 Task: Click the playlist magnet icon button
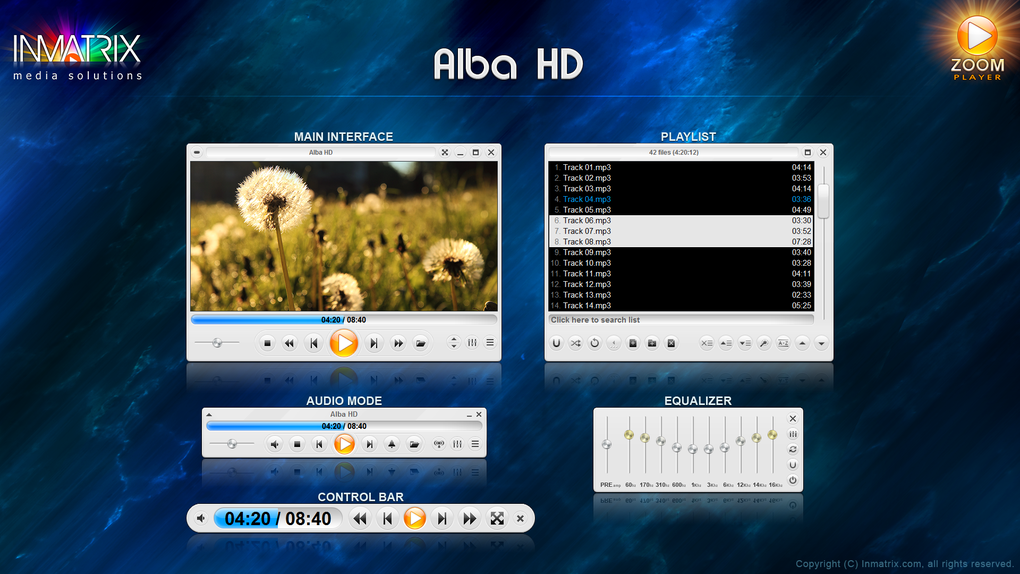tap(557, 343)
